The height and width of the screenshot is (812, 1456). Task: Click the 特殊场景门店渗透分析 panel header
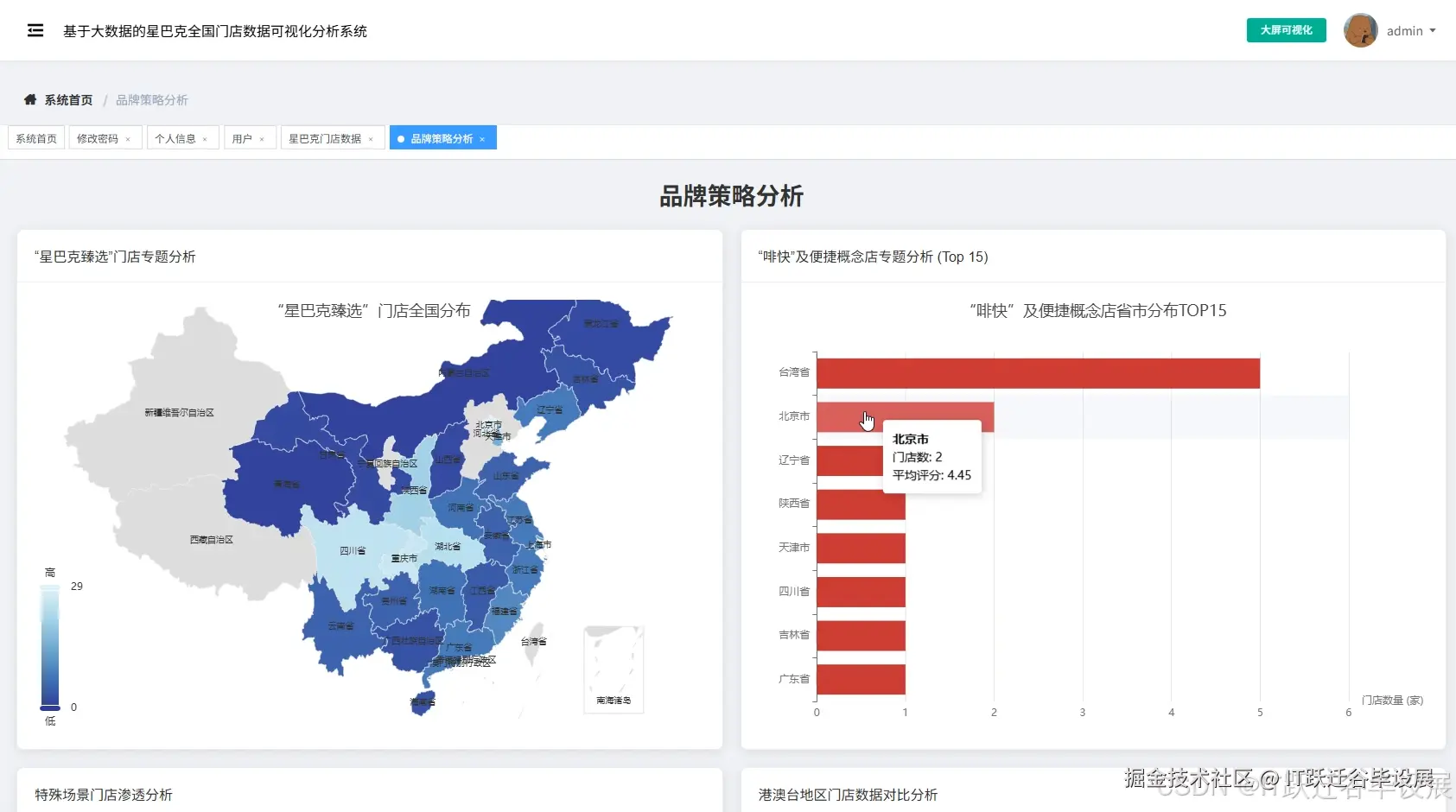(x=104, y=794)
